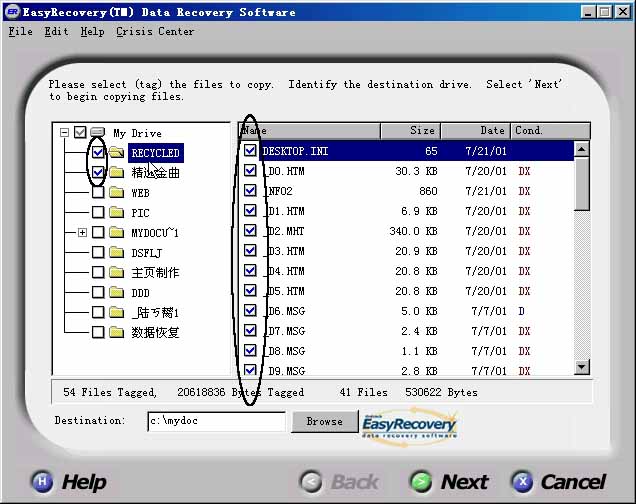Screen dimensions: 636x504
Task: Click the EasyRecovery logo beside Browse
Action: point(410,422)
